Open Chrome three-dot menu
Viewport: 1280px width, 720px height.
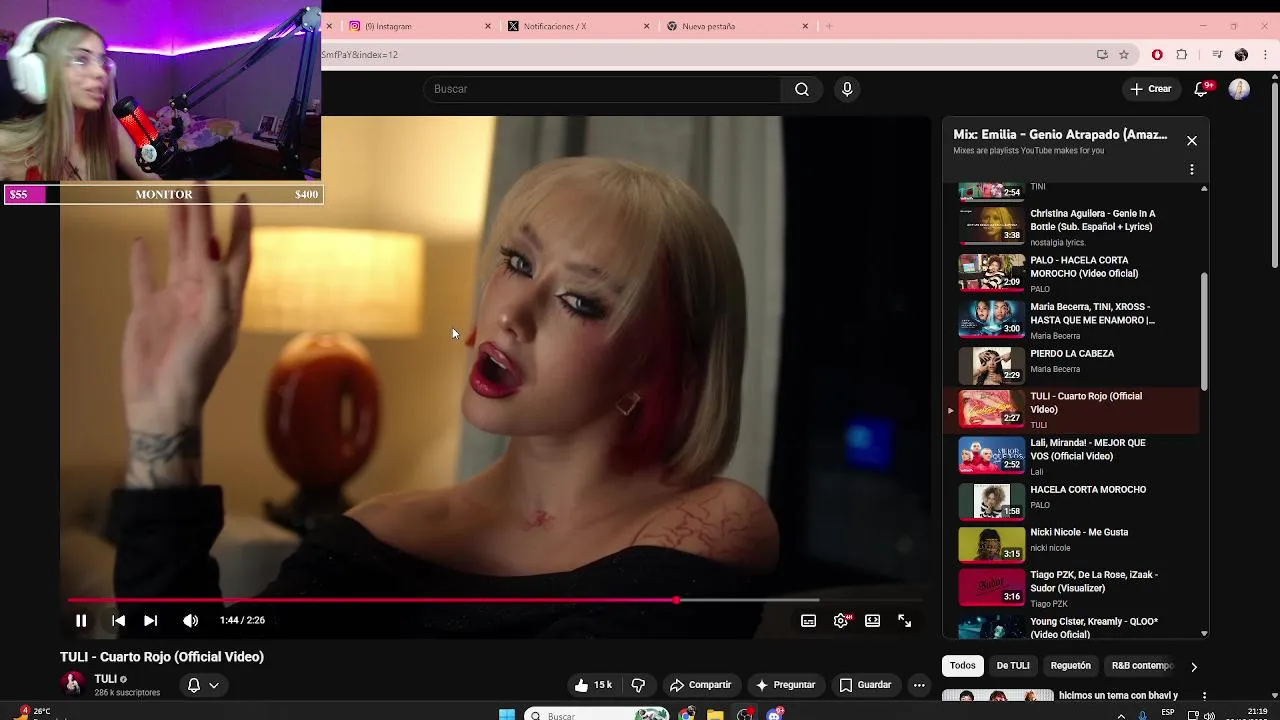click(x=1267, y=55)
